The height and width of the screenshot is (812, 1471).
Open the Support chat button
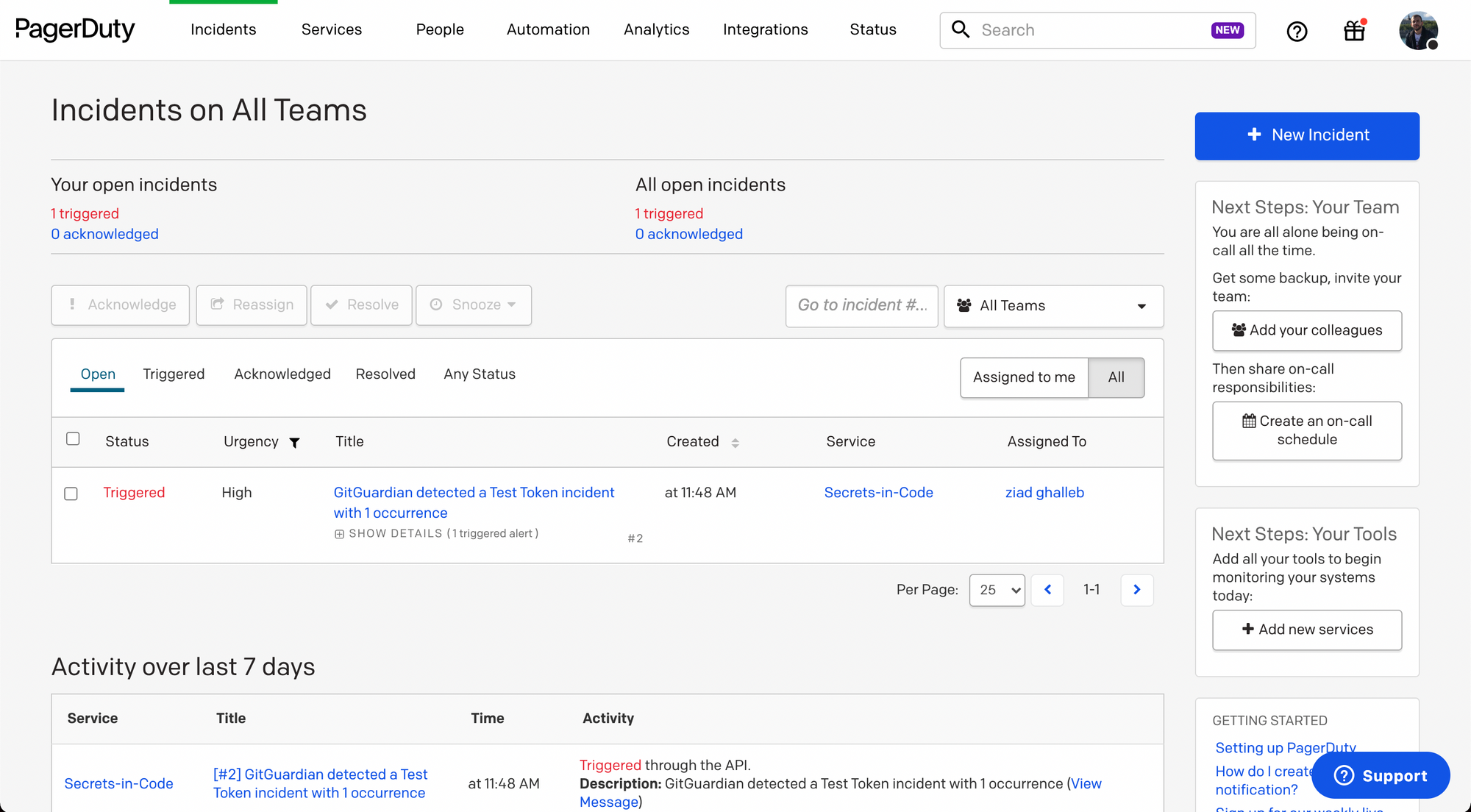coord(1381,776)
